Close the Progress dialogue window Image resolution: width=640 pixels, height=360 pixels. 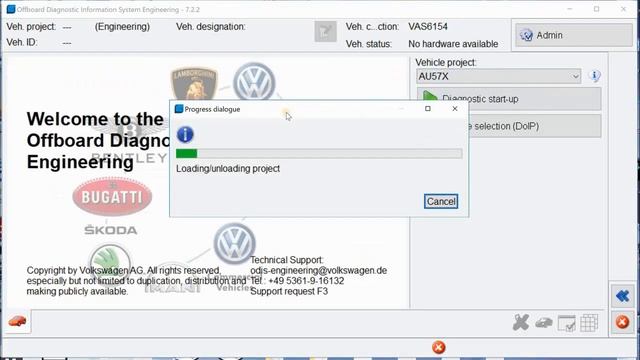point(455,109)
